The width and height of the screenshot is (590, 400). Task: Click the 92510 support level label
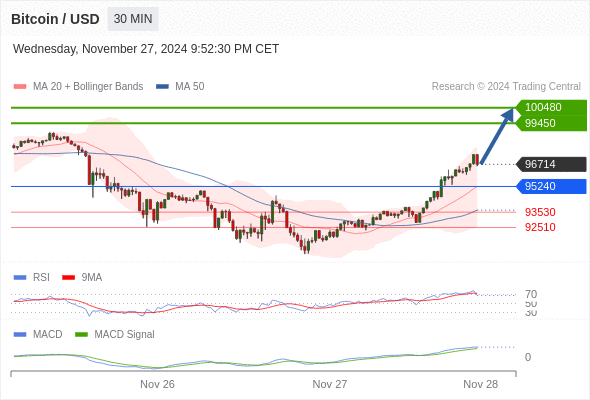pyautogui.click(x=540, y=227)
